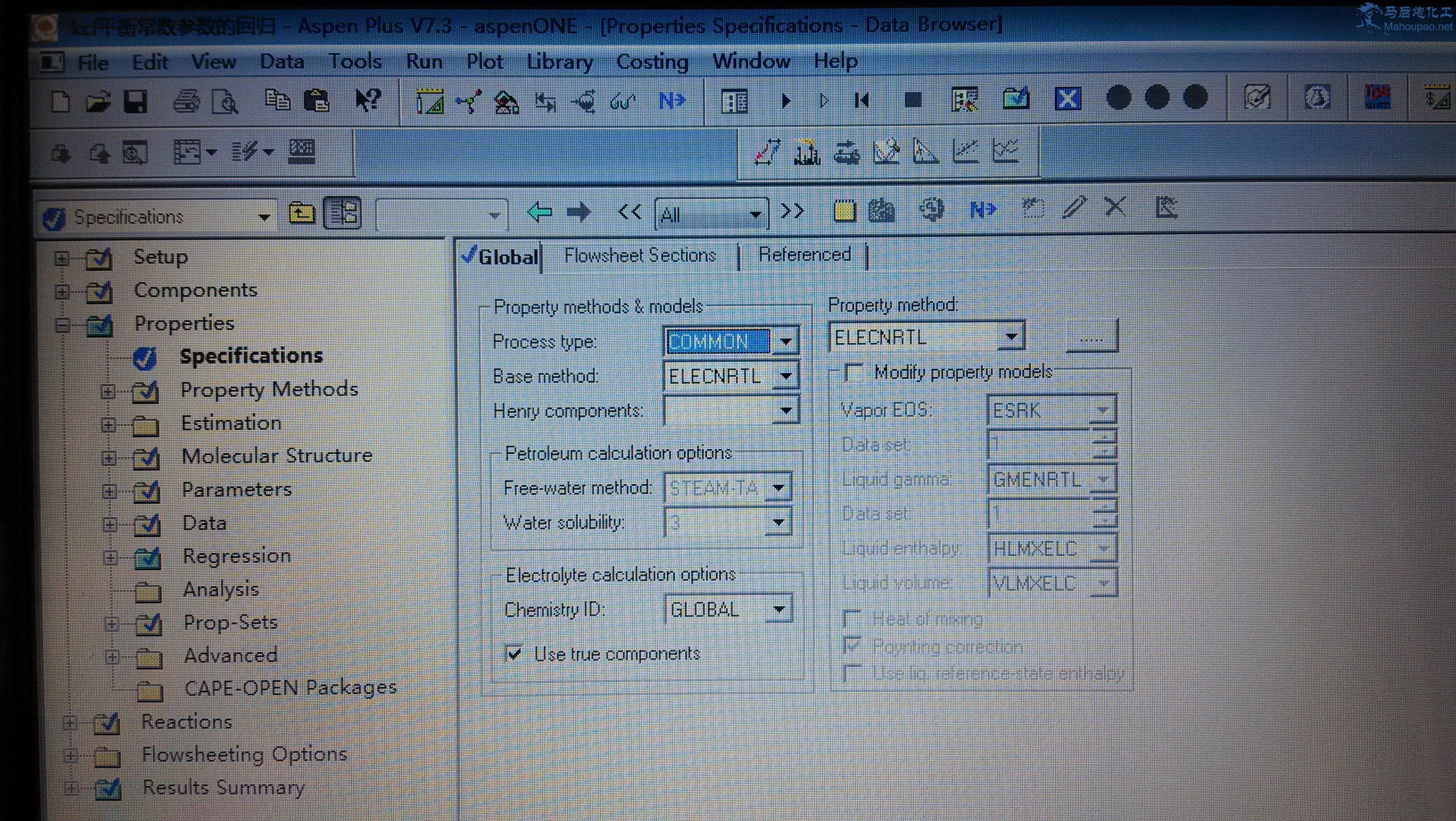
Task: Open the Costing menu
Action: (652, 61)
